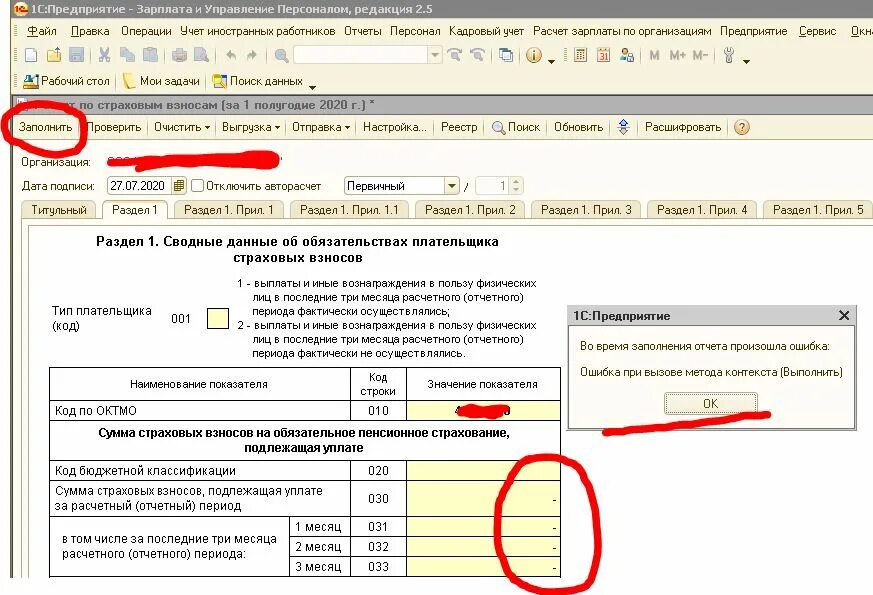Click the Print preview icon

(201, 55)
